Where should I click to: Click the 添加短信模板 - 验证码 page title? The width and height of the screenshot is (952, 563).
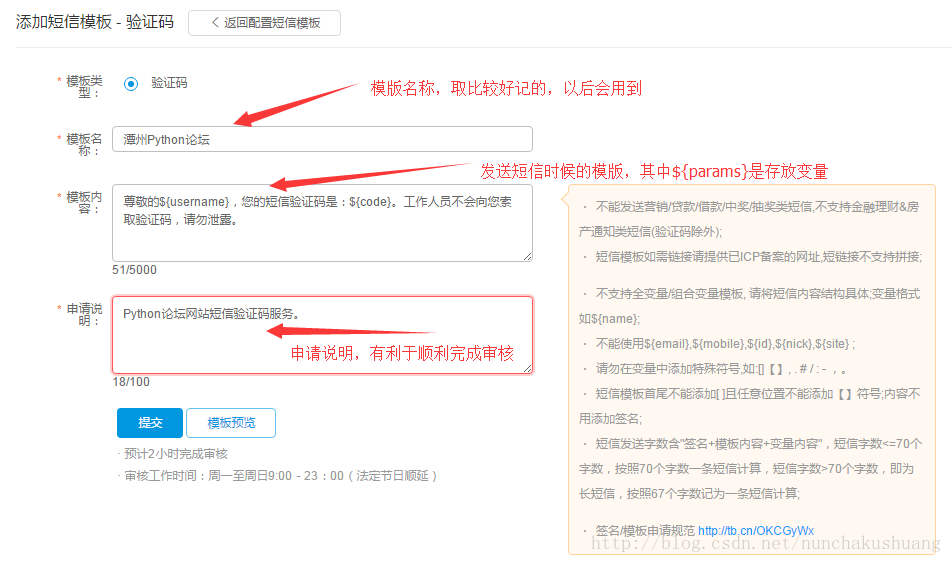point(95,22)
